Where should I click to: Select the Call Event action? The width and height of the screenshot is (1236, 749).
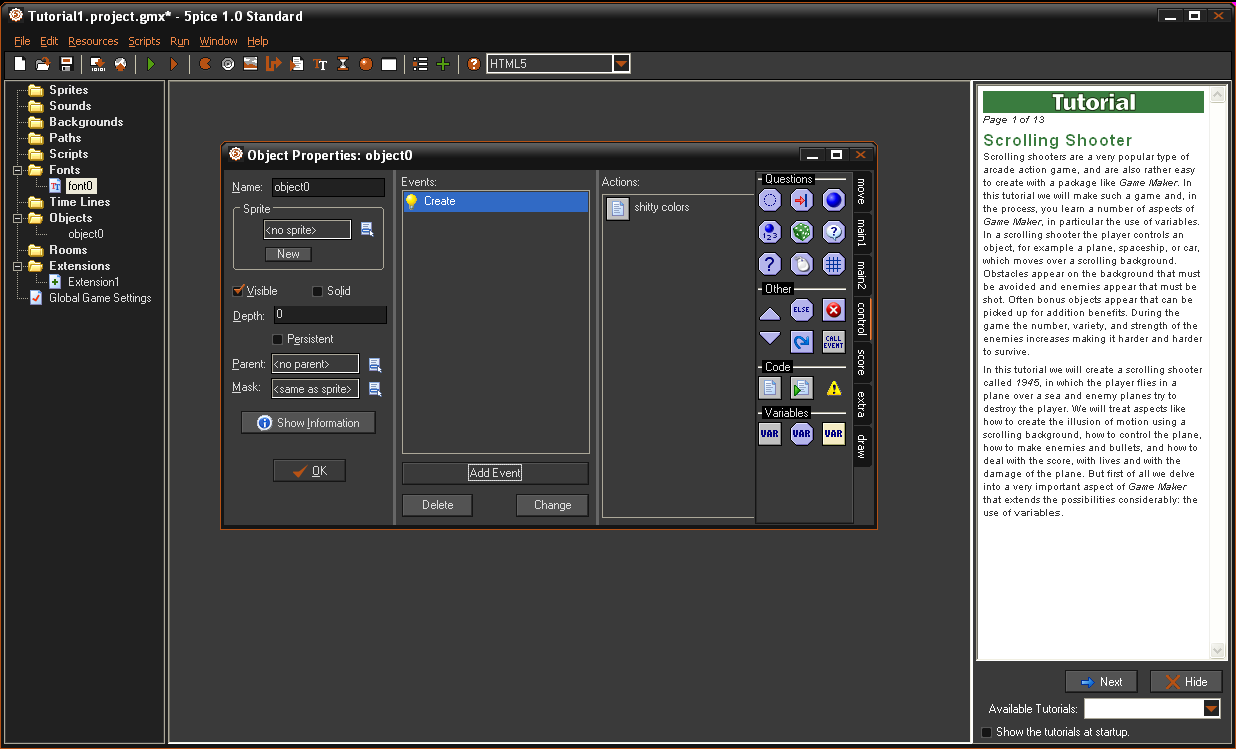tap(833, 341)
